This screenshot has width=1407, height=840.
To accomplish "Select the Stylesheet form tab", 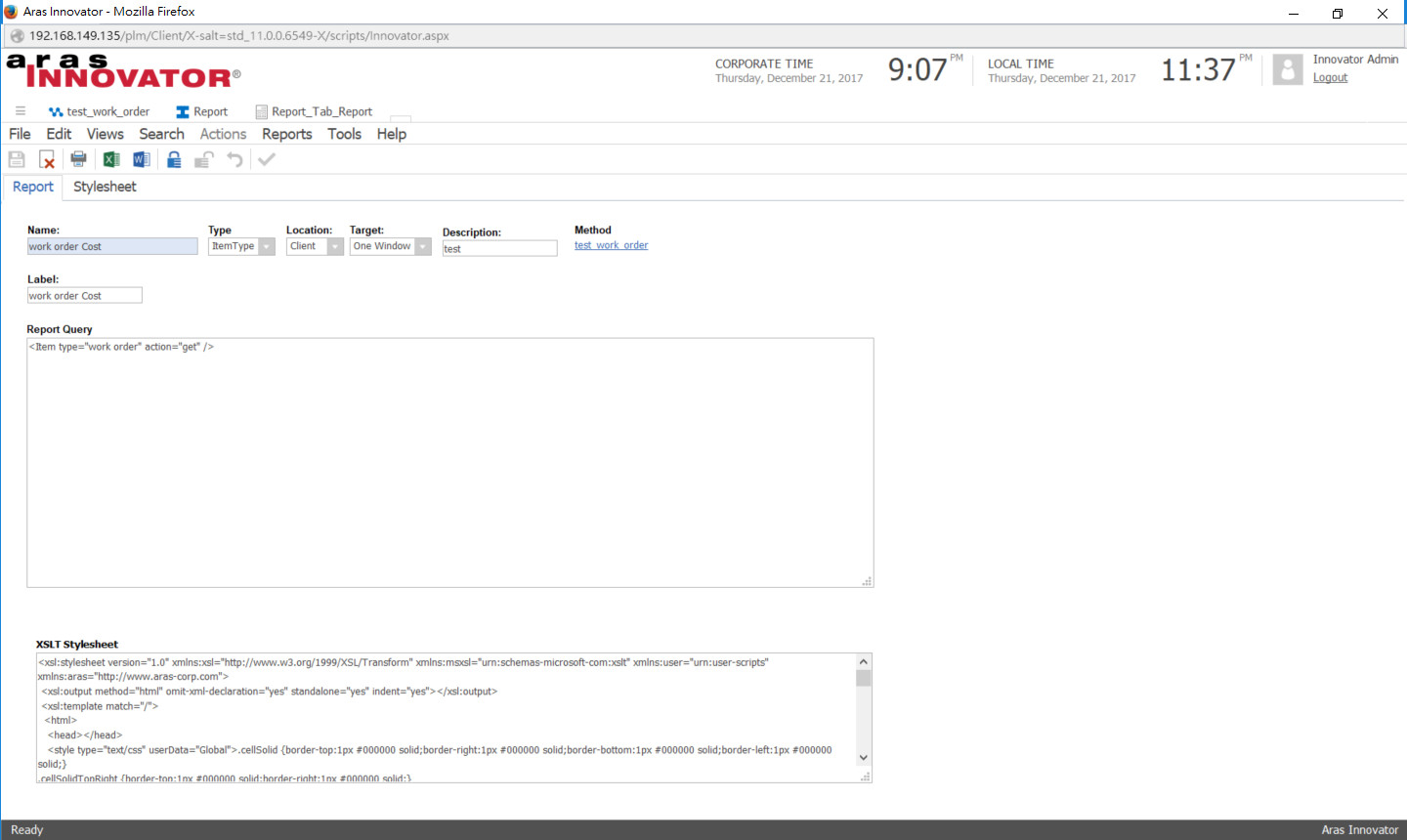I will pyautogui.click(x=105, y=187).
